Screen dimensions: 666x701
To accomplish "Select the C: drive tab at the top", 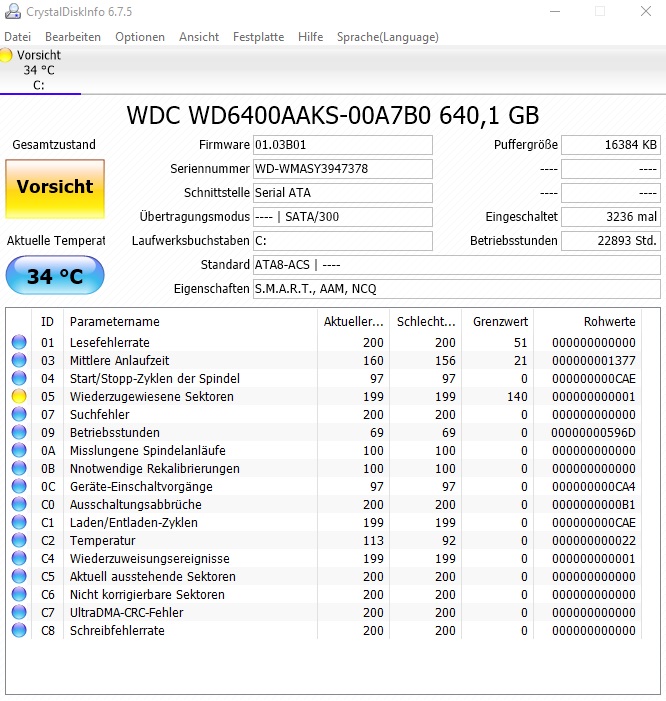I will click(40, 70).
